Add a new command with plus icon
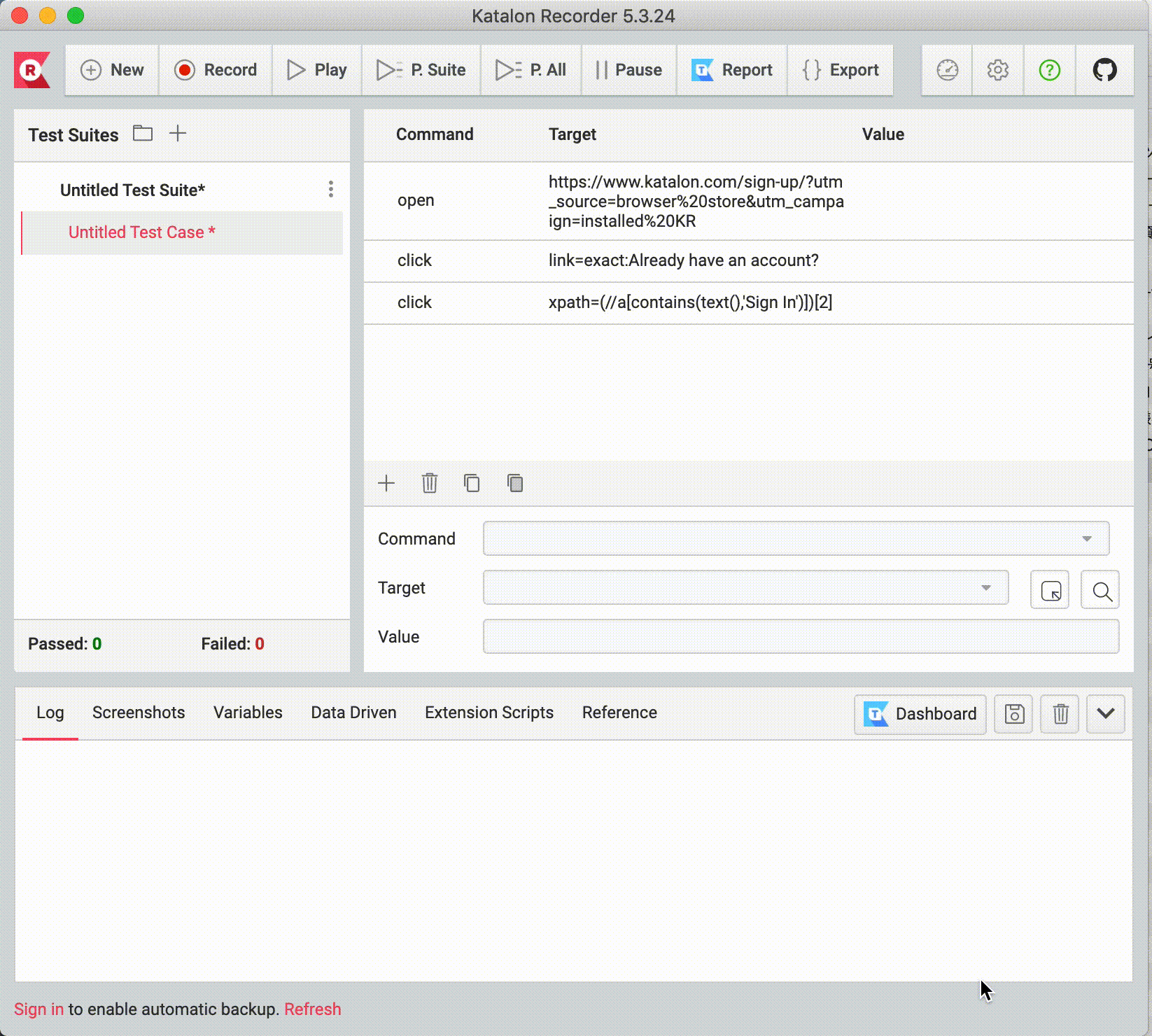Screen dimensions: 1152x1036 386,483
